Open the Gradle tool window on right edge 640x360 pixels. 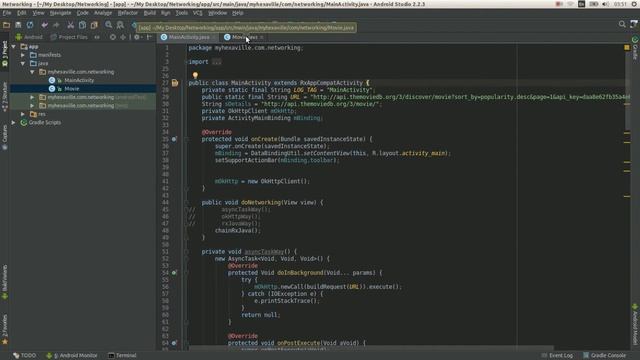pyautogui.click(x=635, y=48)
